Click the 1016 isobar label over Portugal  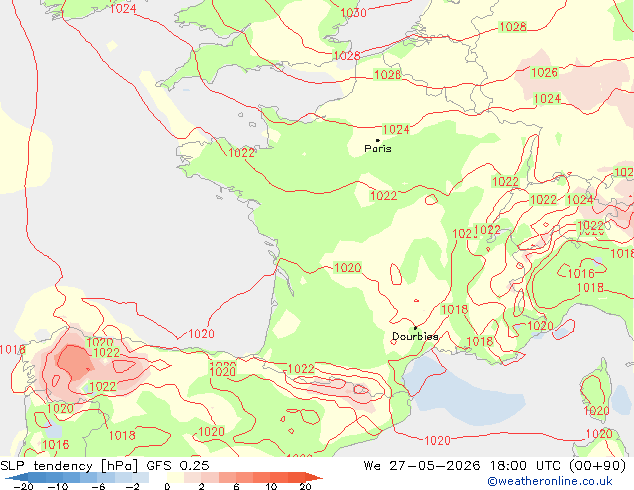(56, 445)
